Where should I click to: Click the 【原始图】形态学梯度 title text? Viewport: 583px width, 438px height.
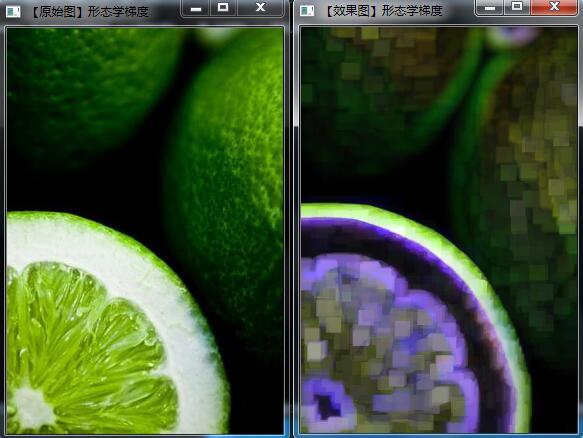pyautogui.click(x=88, y=12)
